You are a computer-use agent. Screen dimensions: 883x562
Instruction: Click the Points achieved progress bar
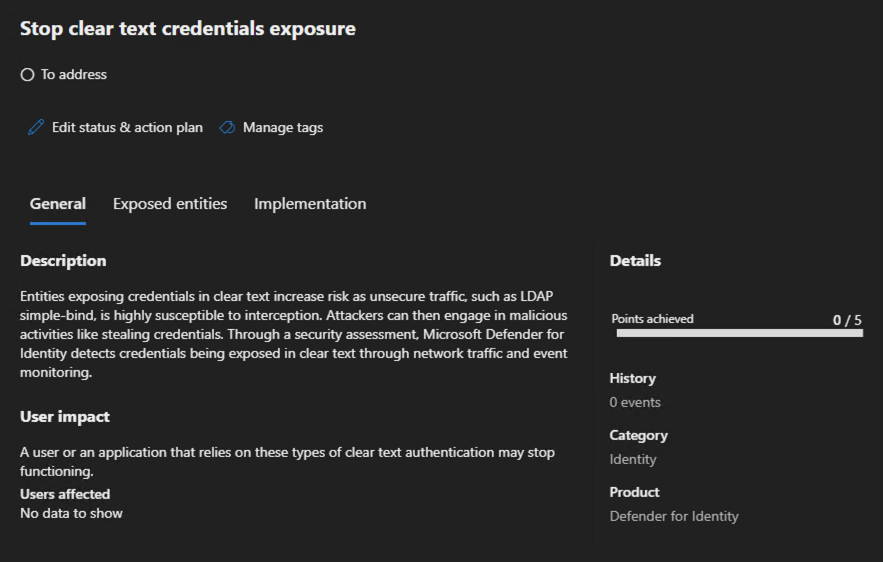point(739,333)
